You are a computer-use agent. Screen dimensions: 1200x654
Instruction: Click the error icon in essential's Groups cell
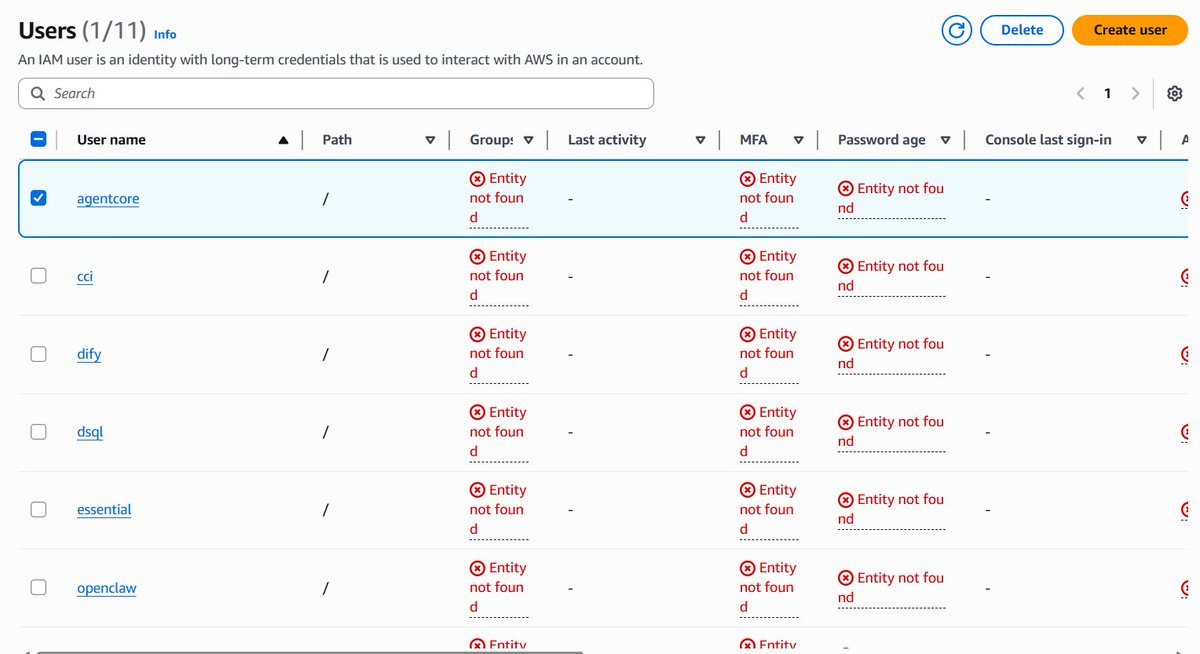(478, 490)
